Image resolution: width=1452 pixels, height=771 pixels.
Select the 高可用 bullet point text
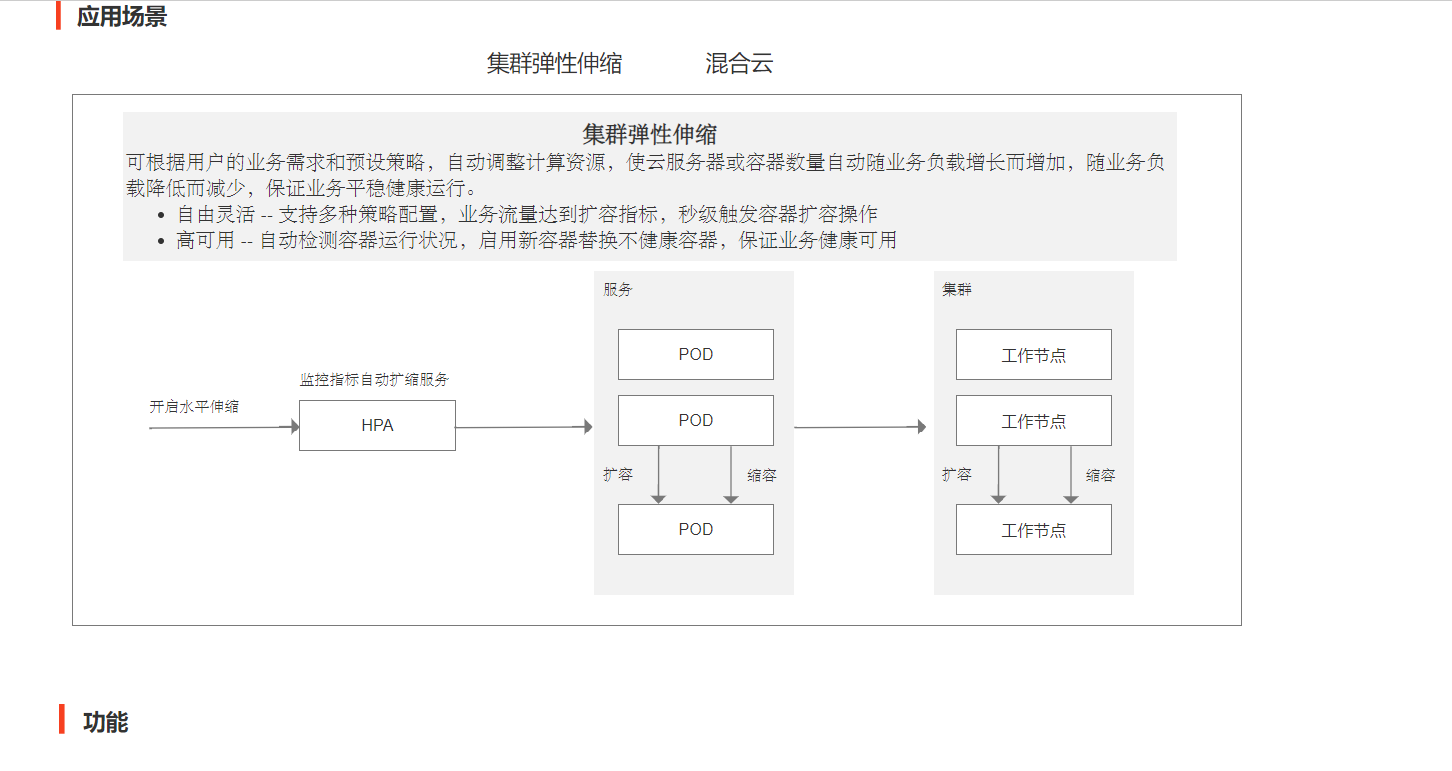pyautogui.click(x=536, y=240)
